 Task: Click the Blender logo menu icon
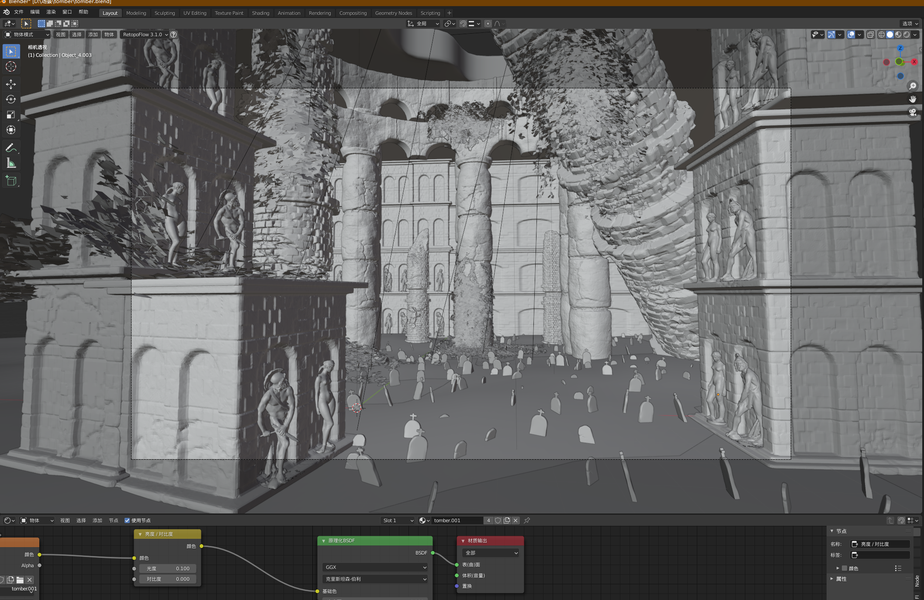pos(6,12)
